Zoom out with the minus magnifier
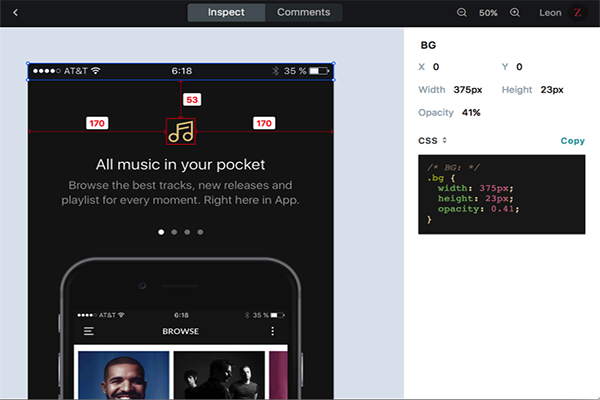 462,13
